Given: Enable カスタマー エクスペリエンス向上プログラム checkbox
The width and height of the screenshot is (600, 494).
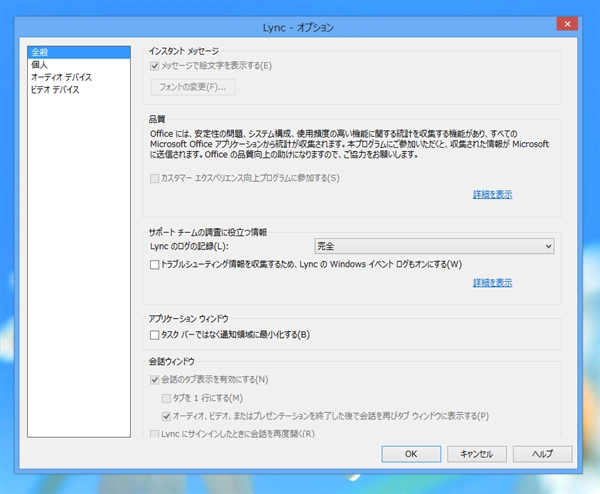Looking at the screenshot, I should coord(155,178).
